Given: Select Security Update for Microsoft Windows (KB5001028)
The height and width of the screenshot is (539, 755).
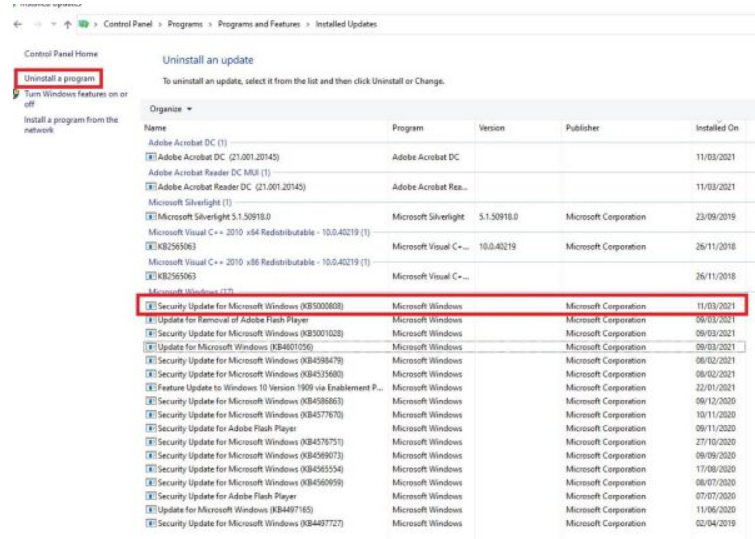Looking at the screenshot, I should 444,333.
